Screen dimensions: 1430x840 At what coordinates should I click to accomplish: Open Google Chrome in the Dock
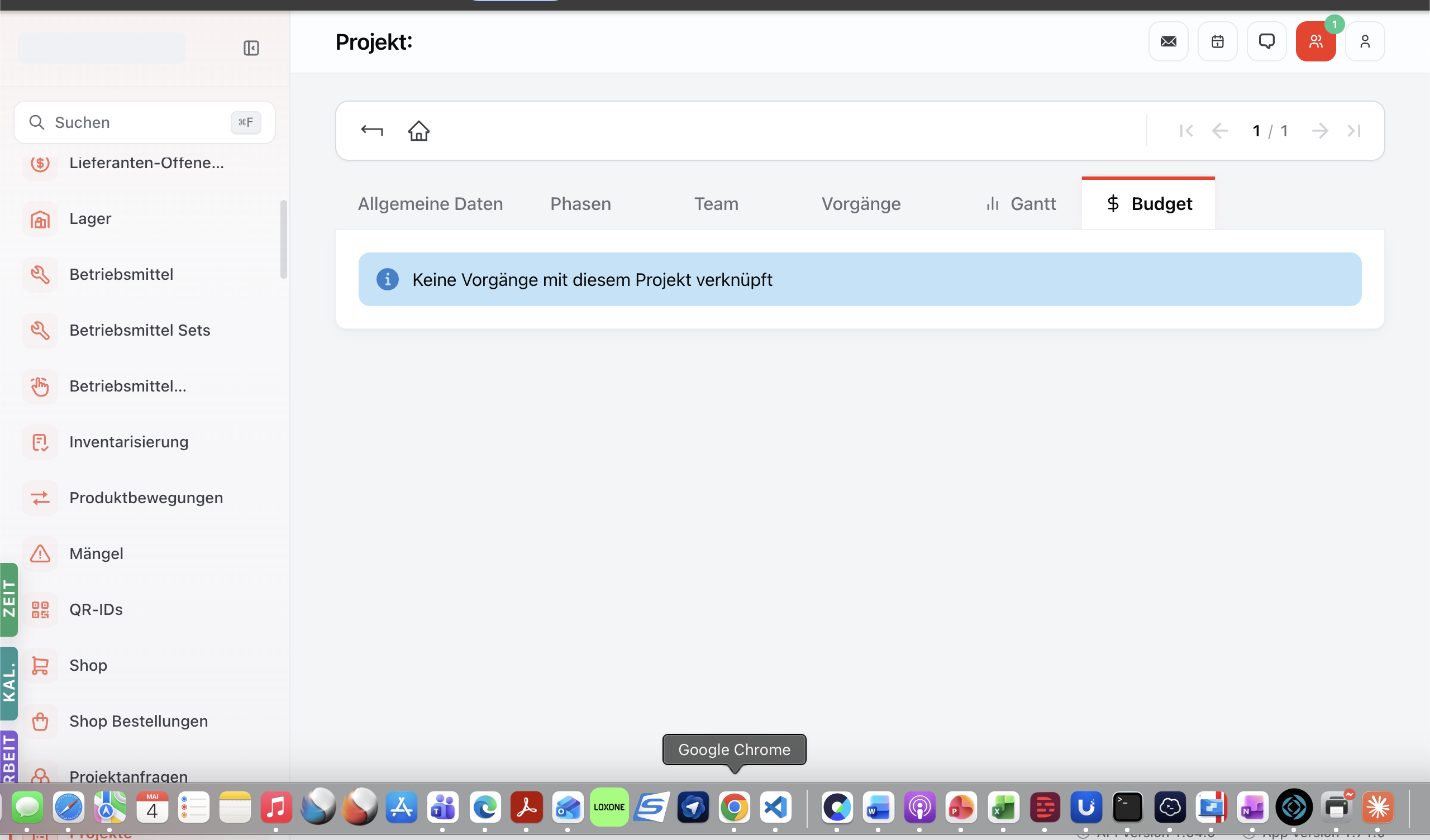click(735, 807)
